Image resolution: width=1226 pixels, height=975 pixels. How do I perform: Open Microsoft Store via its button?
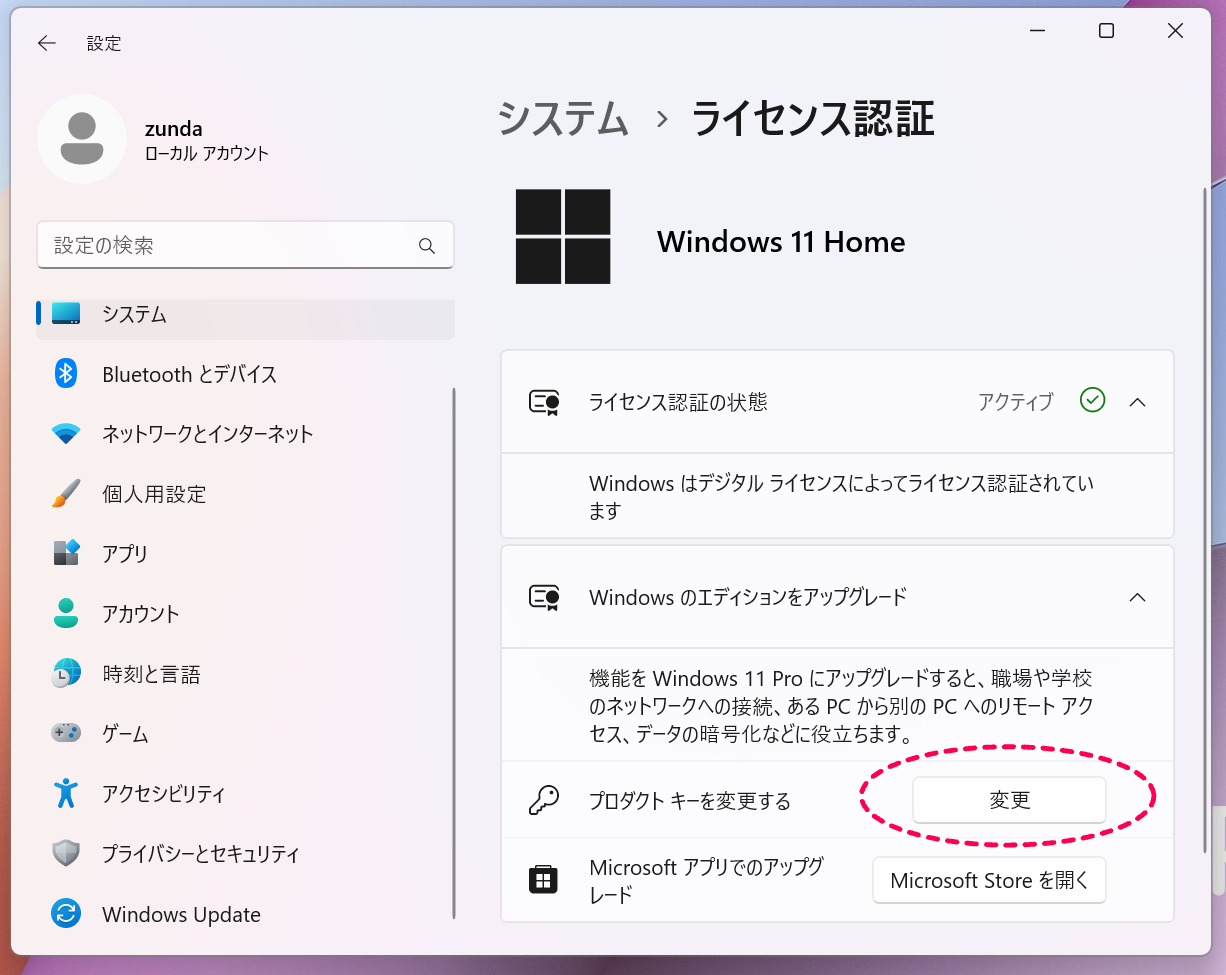(989, 880)
